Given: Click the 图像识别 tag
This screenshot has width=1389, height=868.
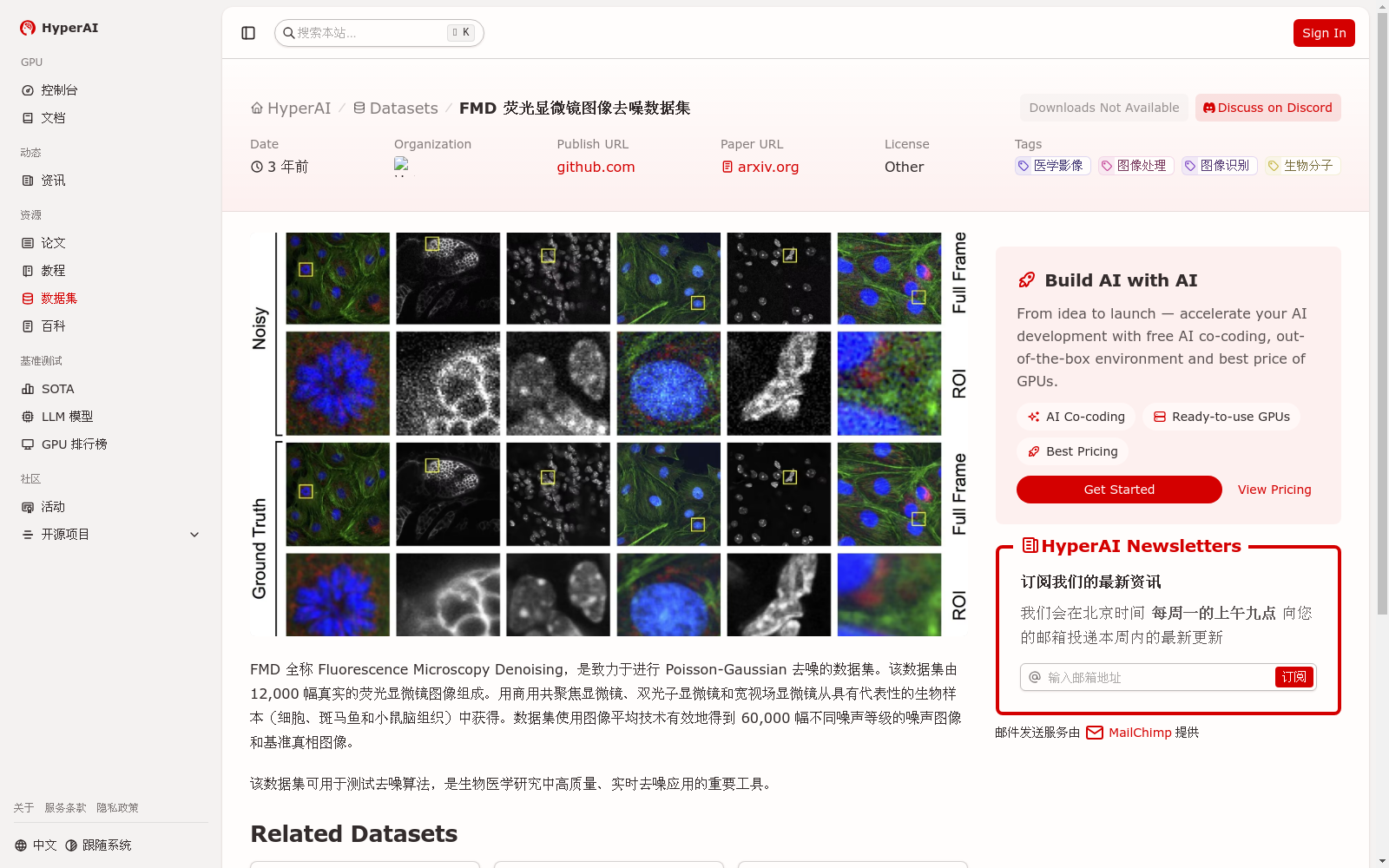Looking at the screenshot, I should pyautogui.click(x=1220, y=166).
